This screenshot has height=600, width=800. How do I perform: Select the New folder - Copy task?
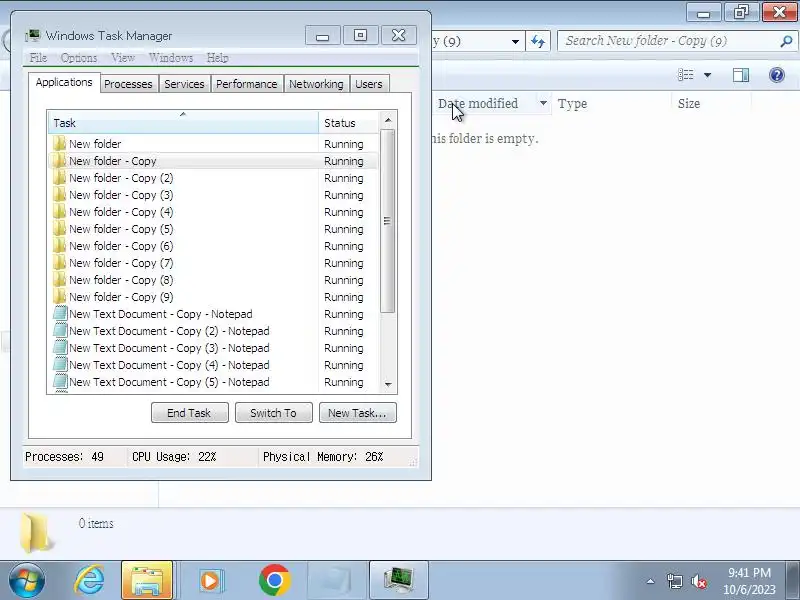[x=213, y=161]
